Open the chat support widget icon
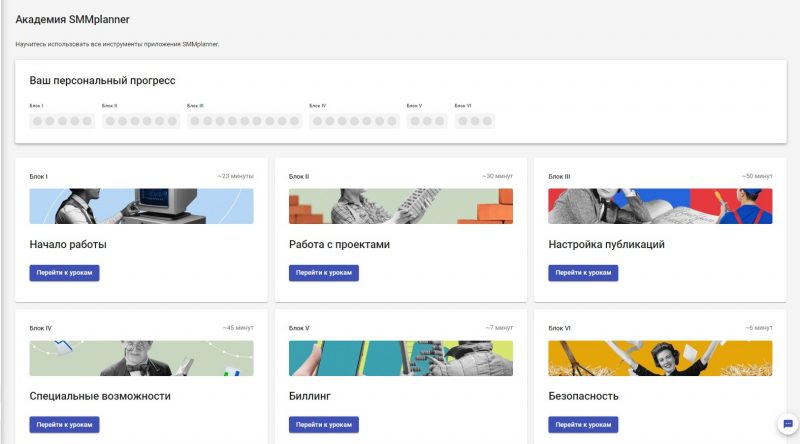Screen dimensions: 800x444 click(784, 423)
